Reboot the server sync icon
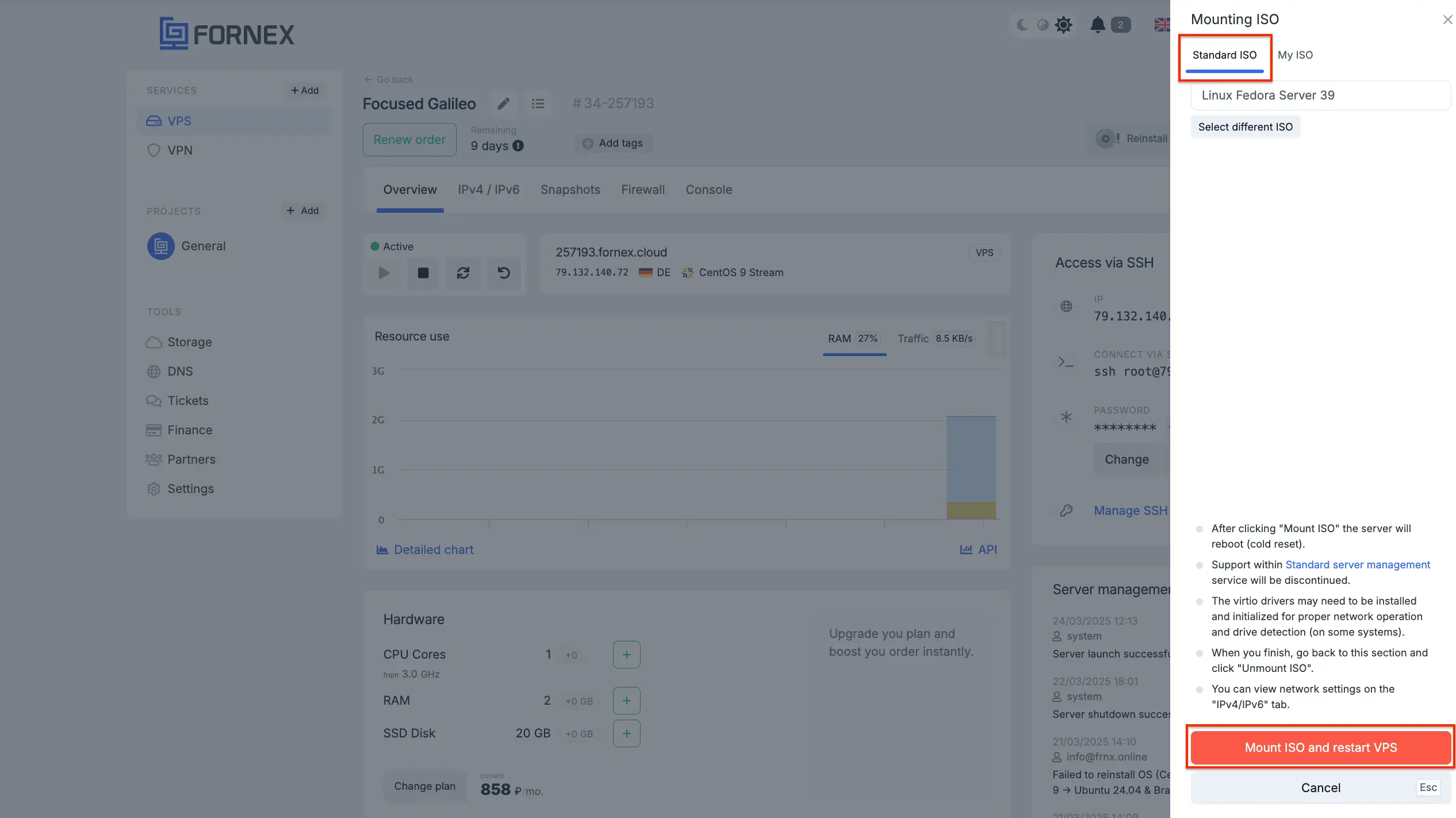 pos(463,273)
